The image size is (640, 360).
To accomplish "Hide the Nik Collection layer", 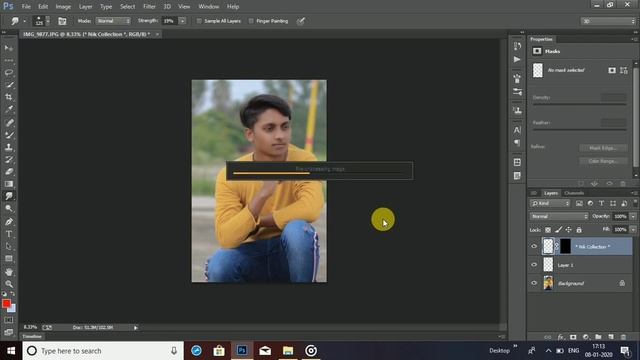I will (534, 247).
